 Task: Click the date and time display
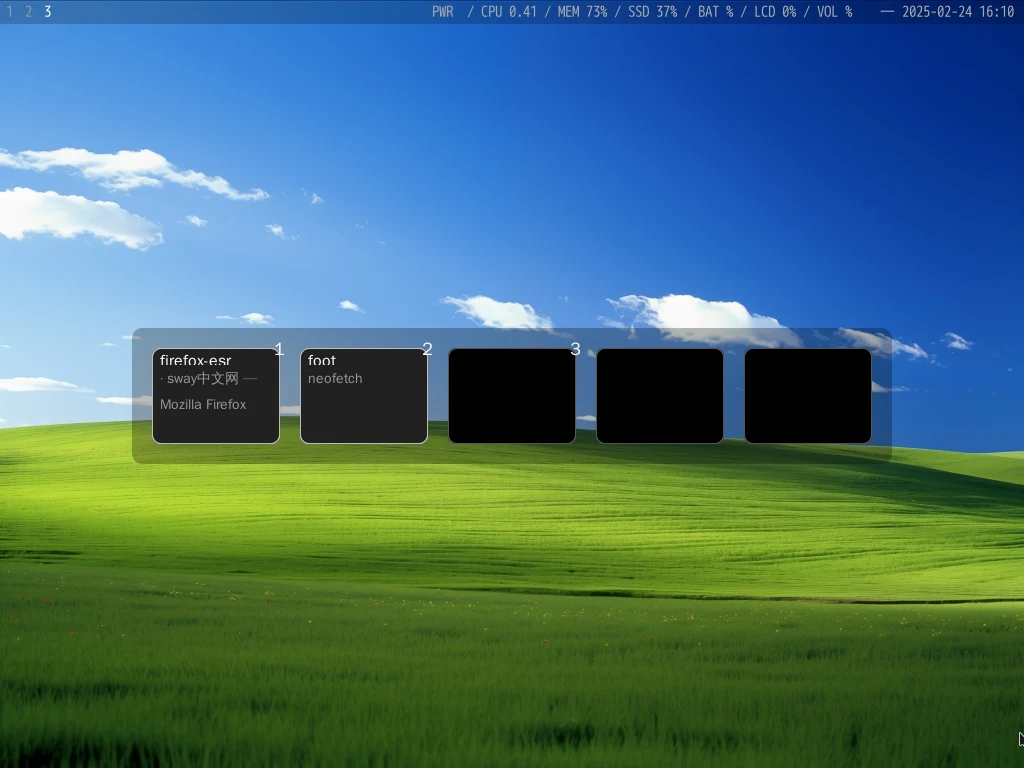957,12
